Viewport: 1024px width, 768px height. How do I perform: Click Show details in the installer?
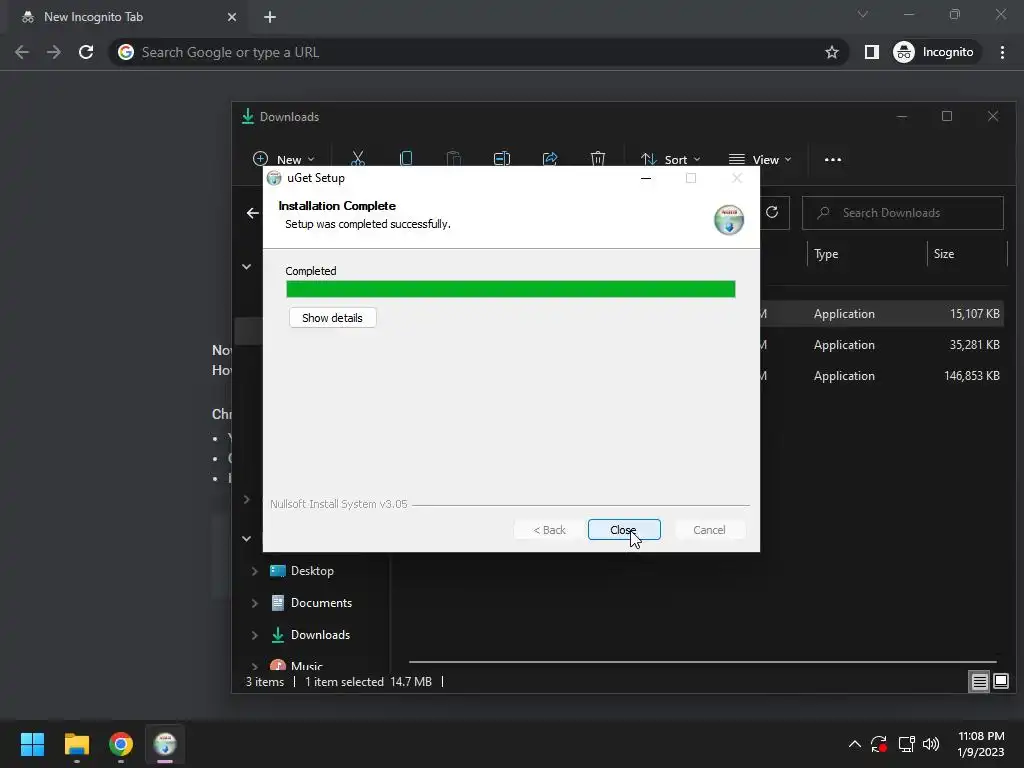point(332,318)
